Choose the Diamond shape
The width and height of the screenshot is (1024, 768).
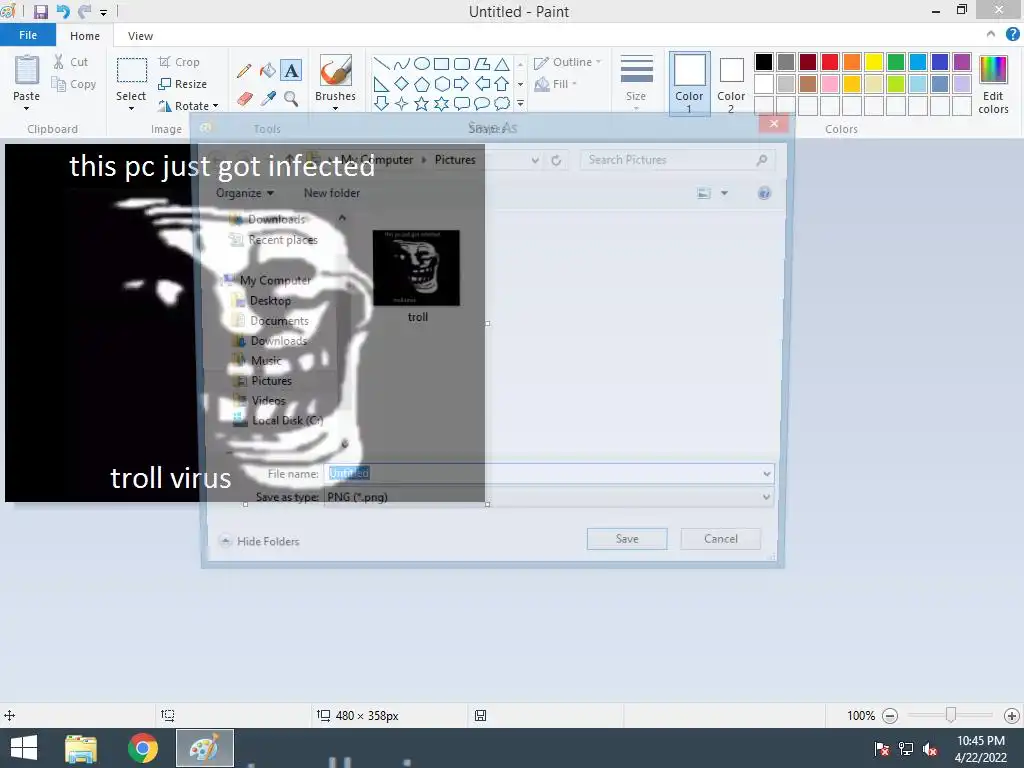pyautogui.click(x=402, y=84)
